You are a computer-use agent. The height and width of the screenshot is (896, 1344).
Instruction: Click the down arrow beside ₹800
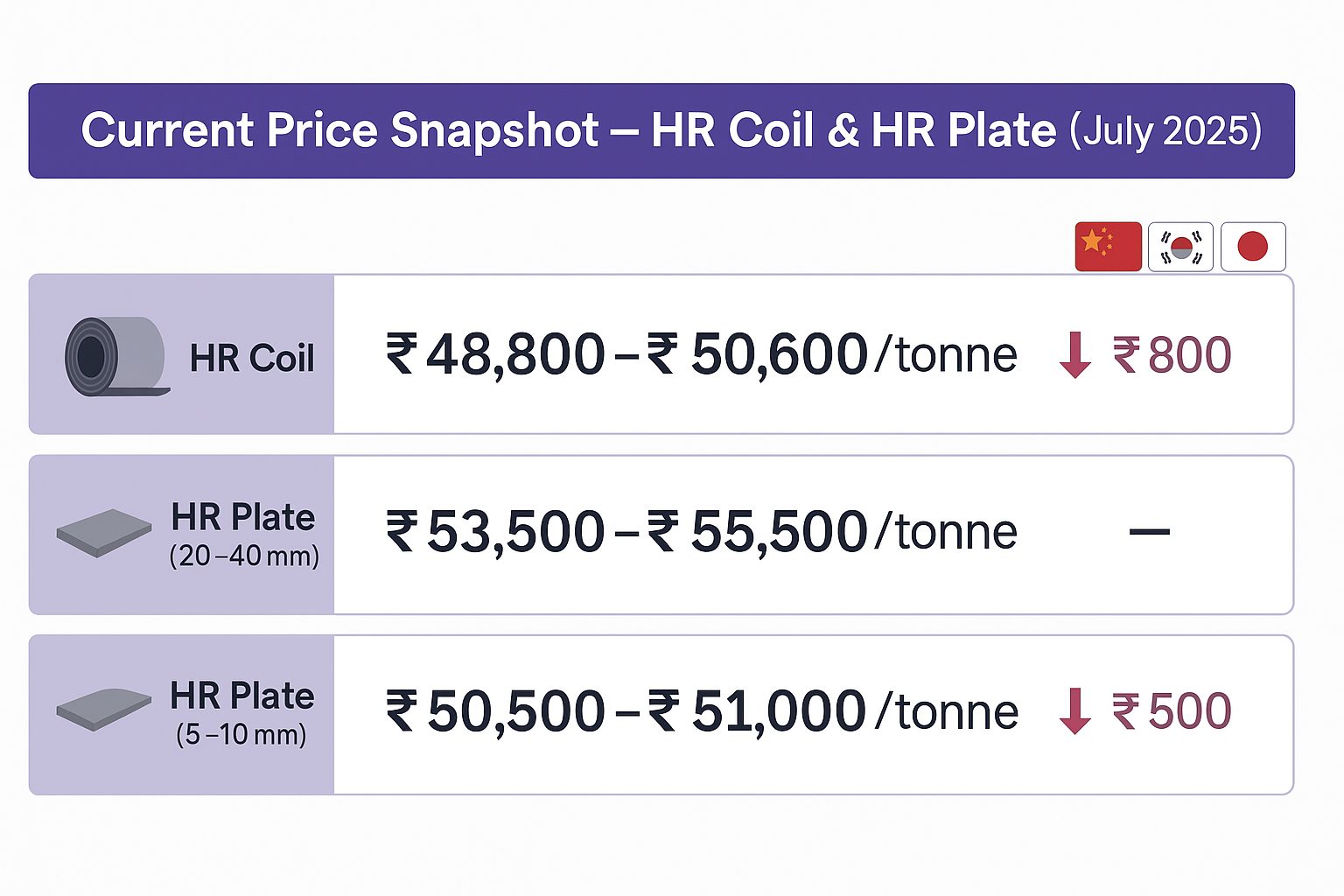coord(1074,355)
